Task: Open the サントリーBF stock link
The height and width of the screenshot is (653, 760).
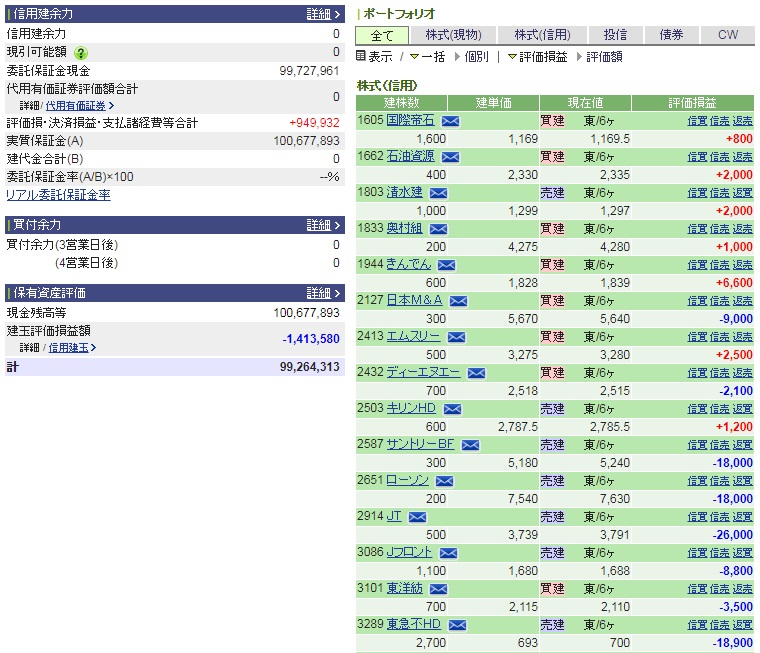Action: 420,444
